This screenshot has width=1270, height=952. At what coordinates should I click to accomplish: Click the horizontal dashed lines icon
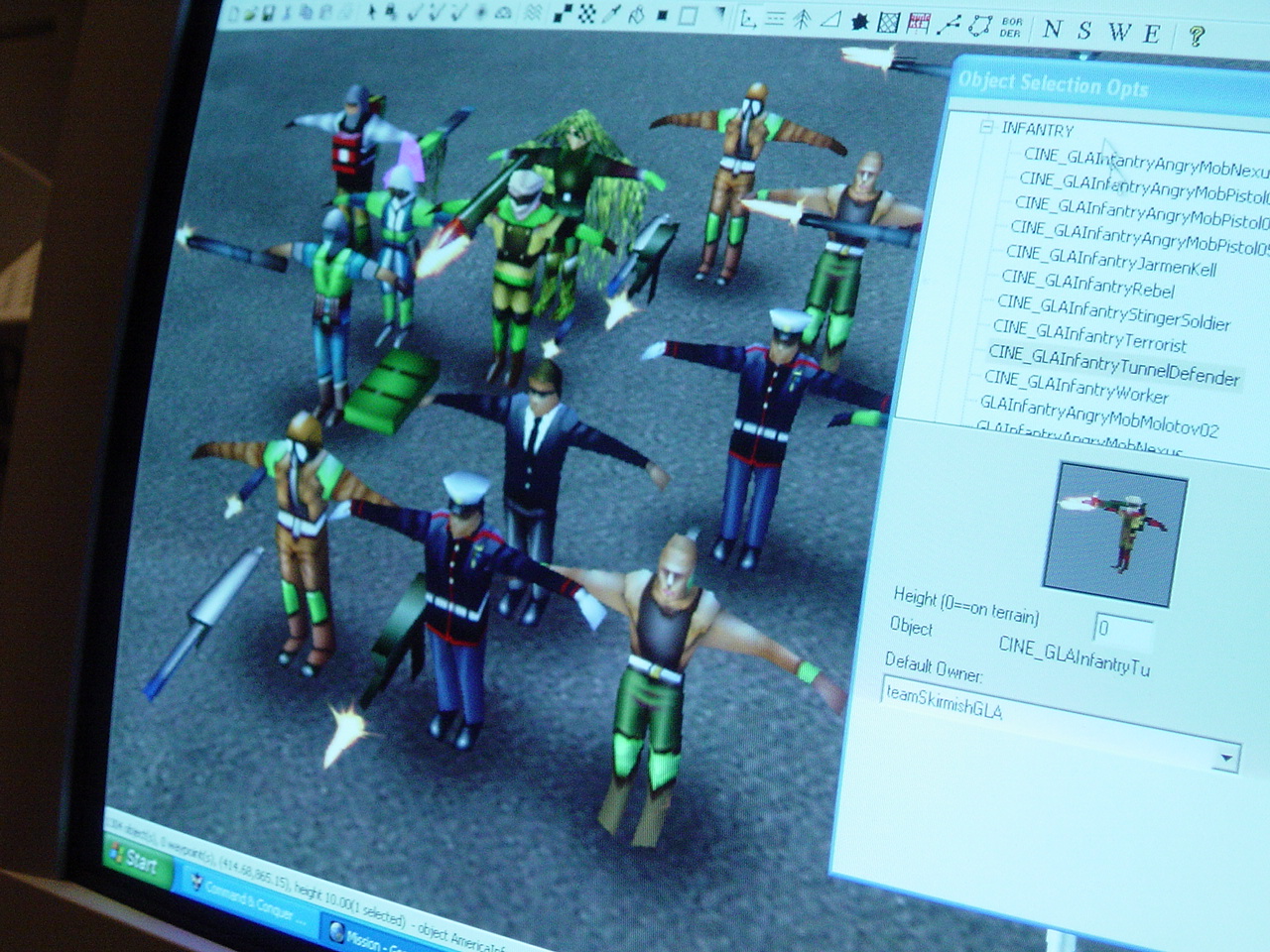coord(776,20)
